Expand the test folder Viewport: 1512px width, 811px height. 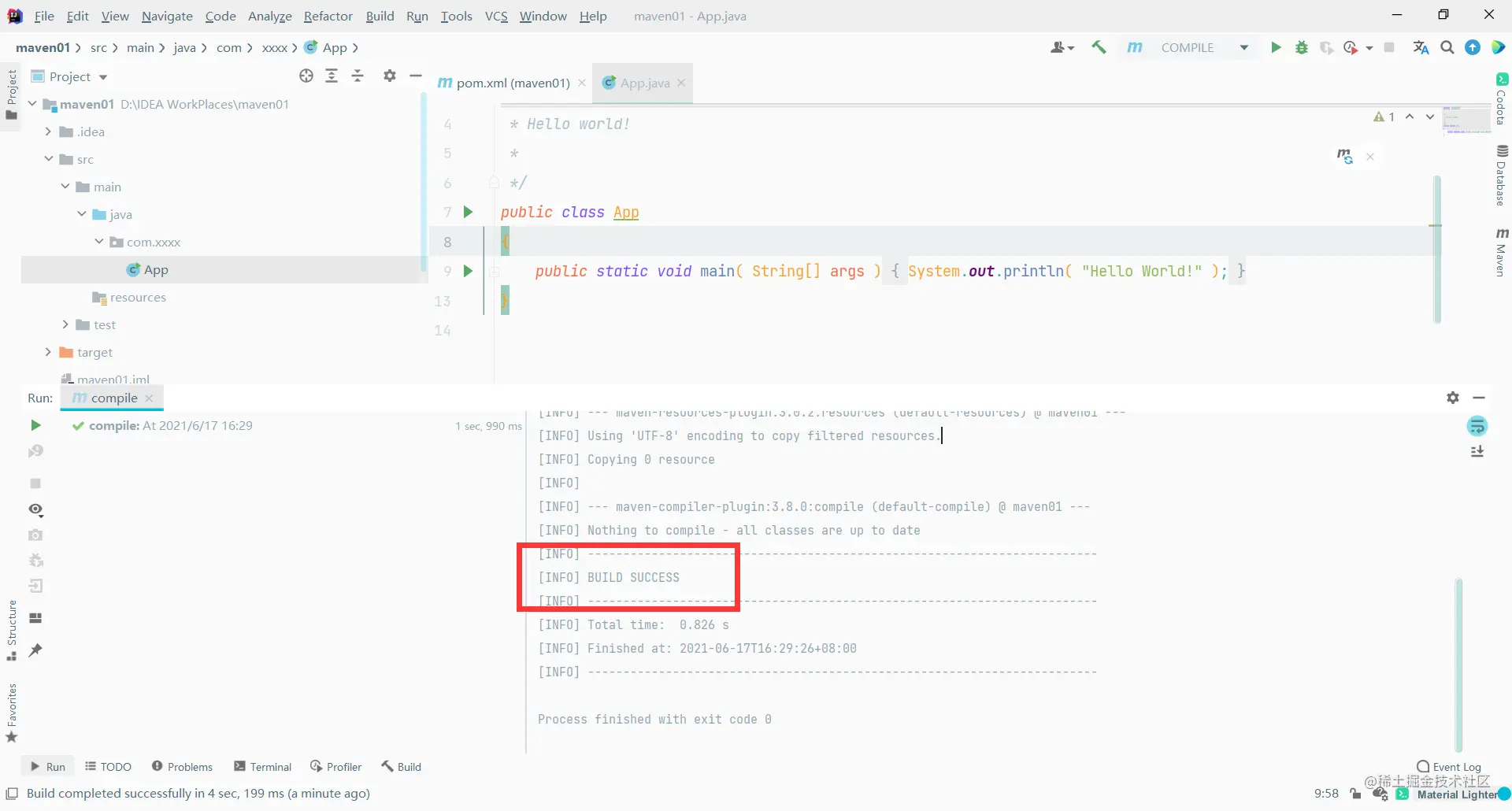point(65,324)
